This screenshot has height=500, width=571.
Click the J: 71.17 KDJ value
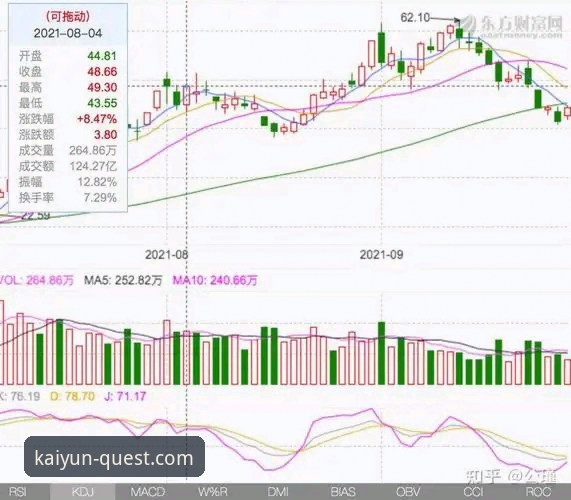click(x=125, y=396)
